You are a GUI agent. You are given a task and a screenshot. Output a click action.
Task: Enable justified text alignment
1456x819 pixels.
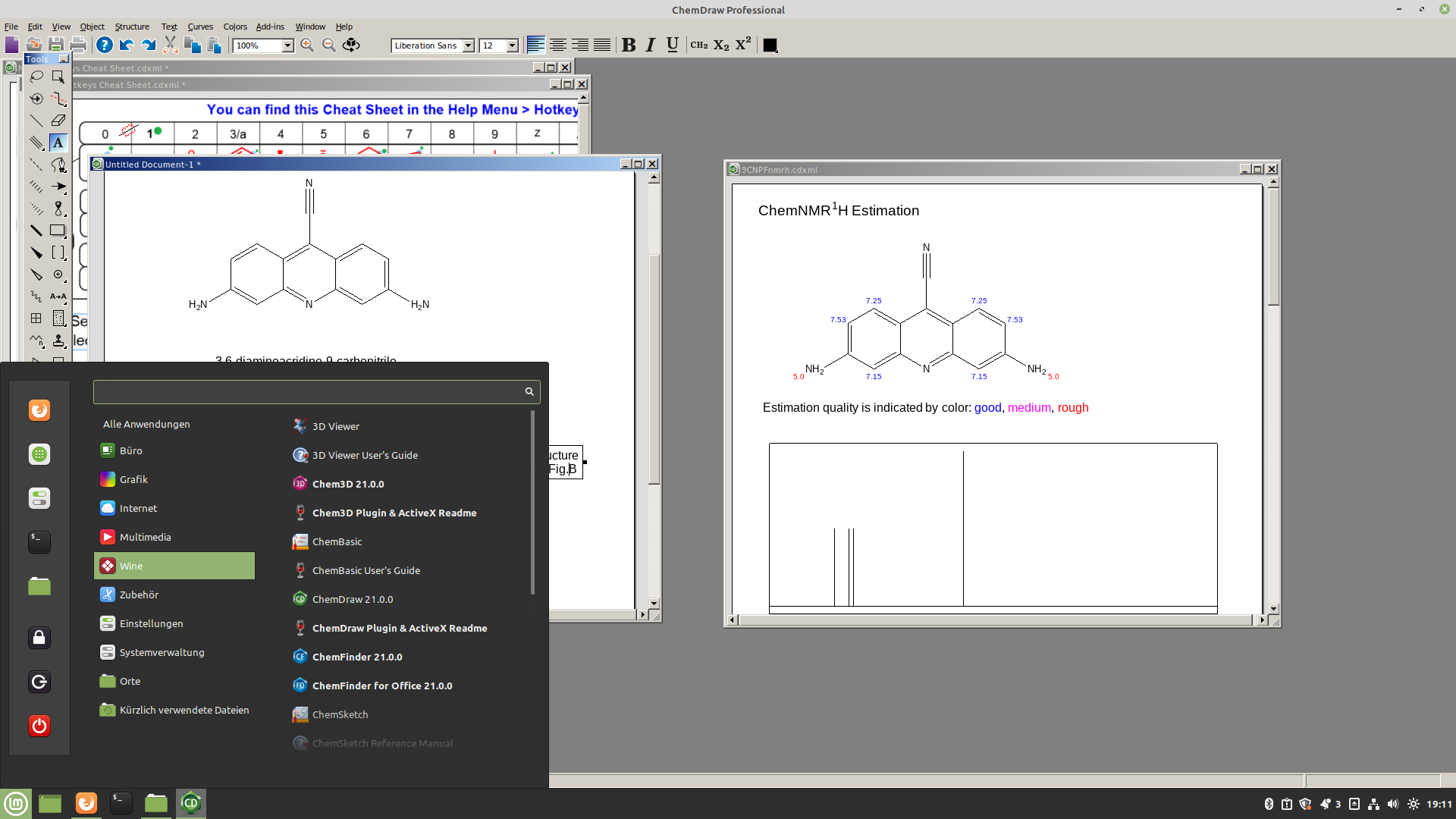click(x=601, y=45)
